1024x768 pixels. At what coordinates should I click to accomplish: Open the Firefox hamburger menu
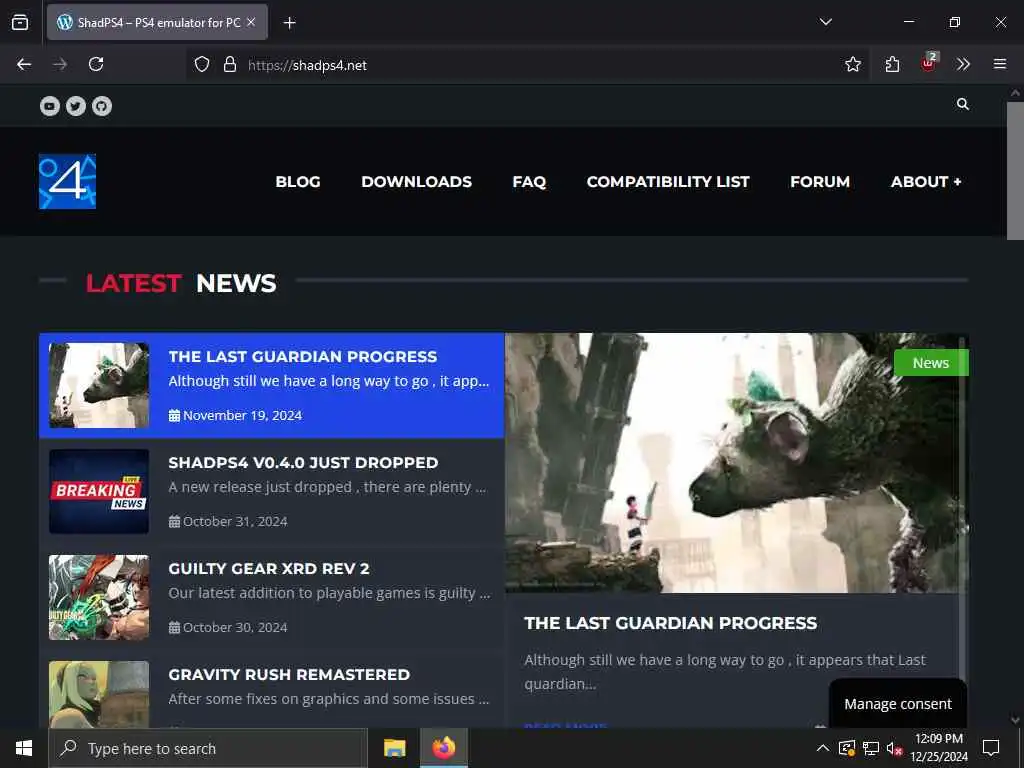pos(1000,64)
